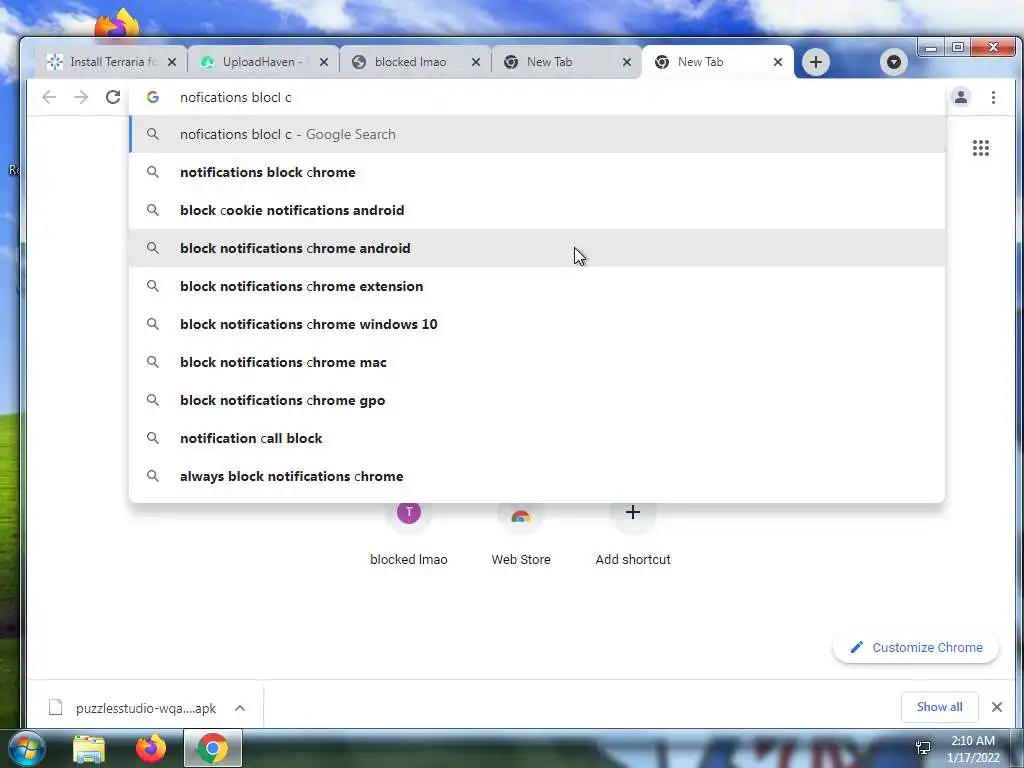Viewport: 1024px width, 768px height.
Task: Reload the current page
Action: click(113, 97)
